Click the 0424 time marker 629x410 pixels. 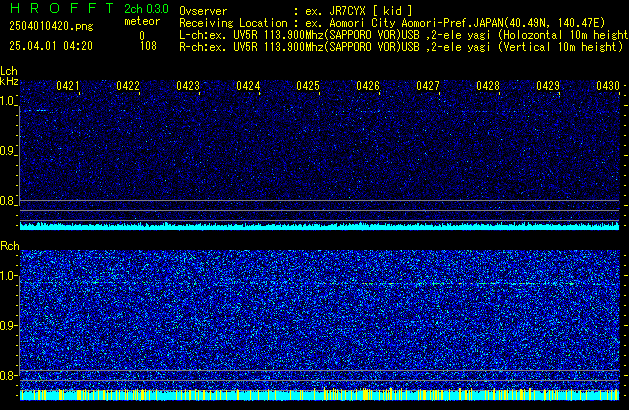[248, 86]
